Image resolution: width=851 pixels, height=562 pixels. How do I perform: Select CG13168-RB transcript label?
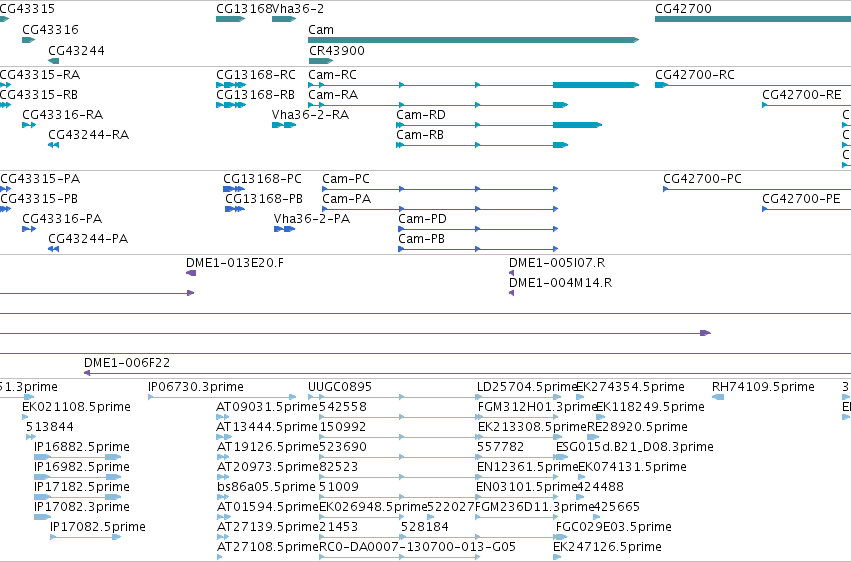click(255, 94)
